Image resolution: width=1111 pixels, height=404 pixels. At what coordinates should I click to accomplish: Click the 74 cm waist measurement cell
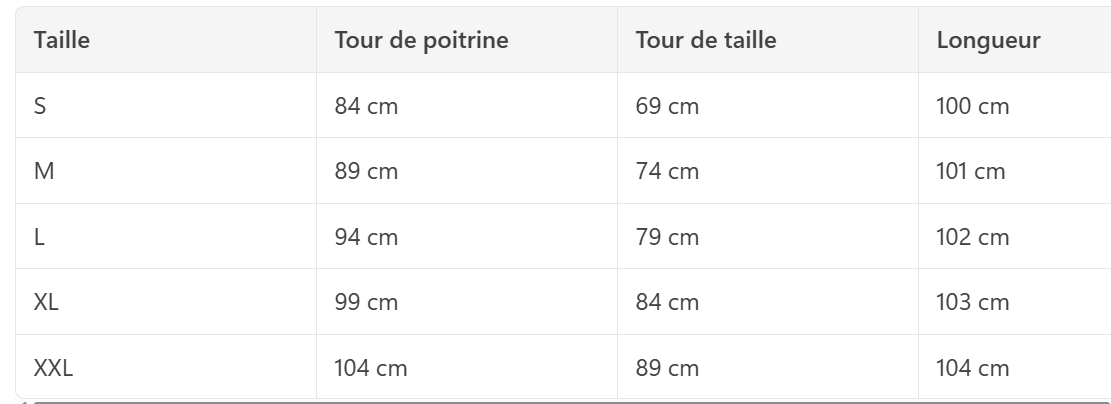pos(768,171)
